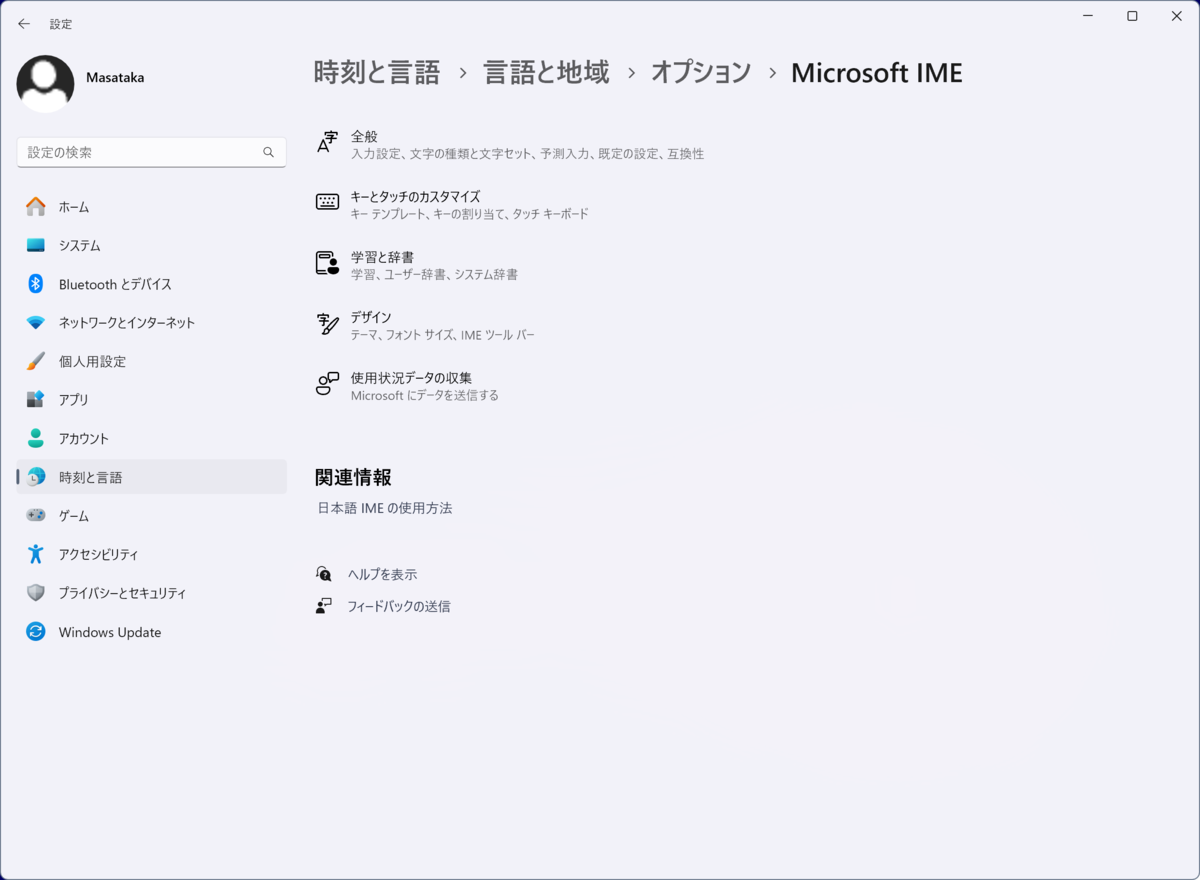Click the ホーム house icon
Screen dimensions: 1200x880
coord(36,207)
